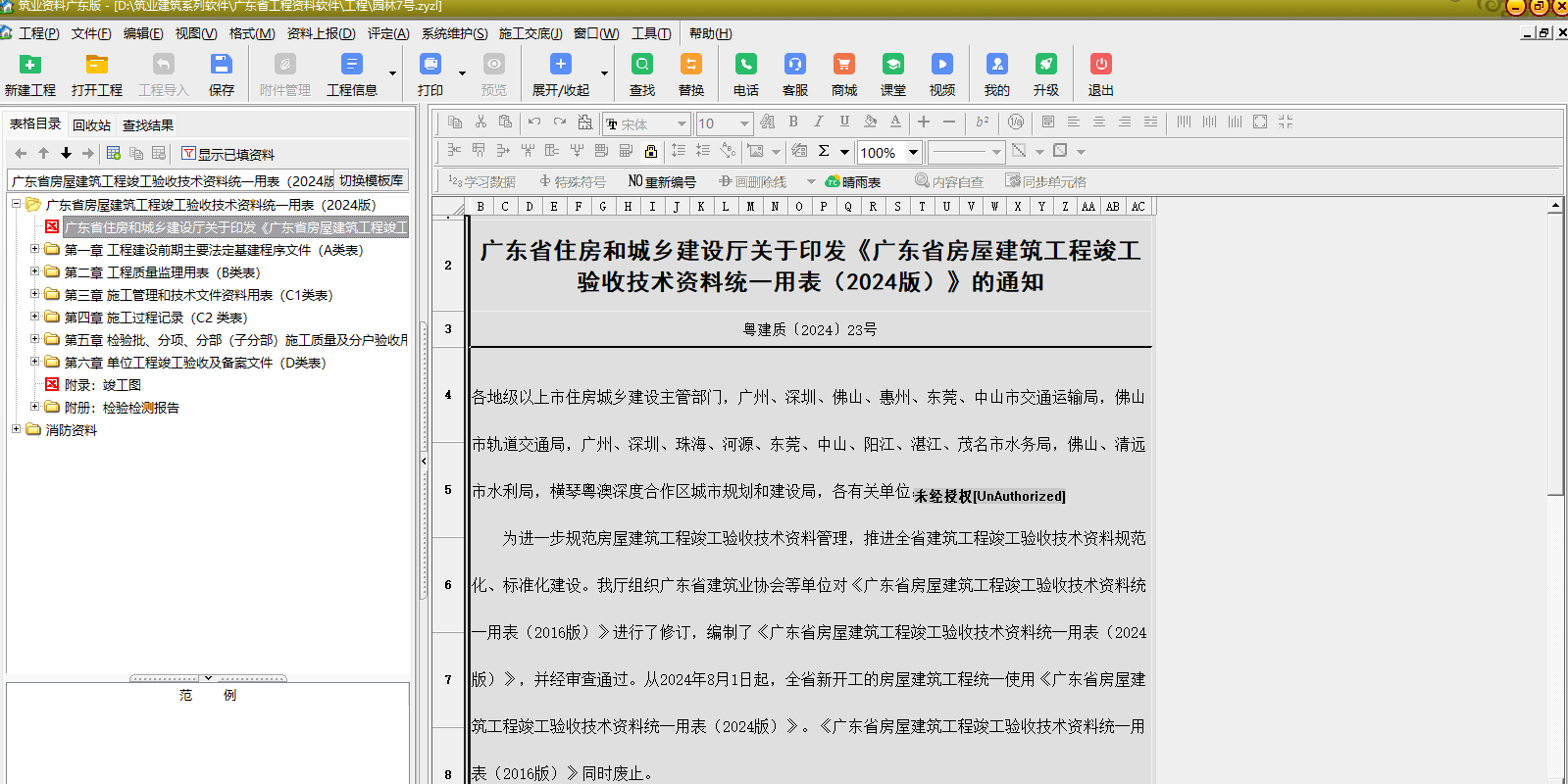Click the 工程信息 project info icon
The width and height of the screenshot is (1568, 784).
(351, 74)
